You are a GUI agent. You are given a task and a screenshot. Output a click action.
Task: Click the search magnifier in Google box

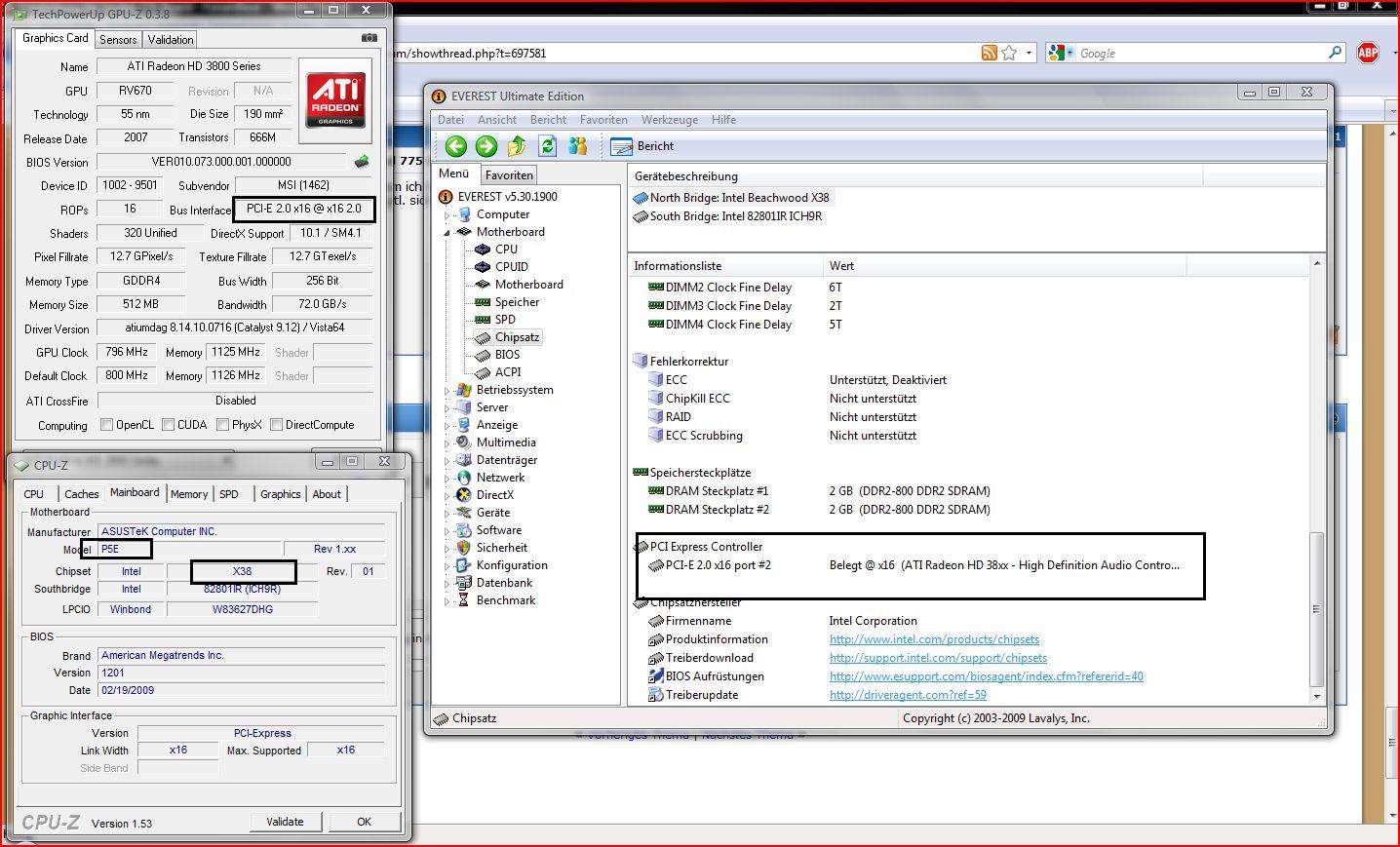click(x=1335, y=53)
